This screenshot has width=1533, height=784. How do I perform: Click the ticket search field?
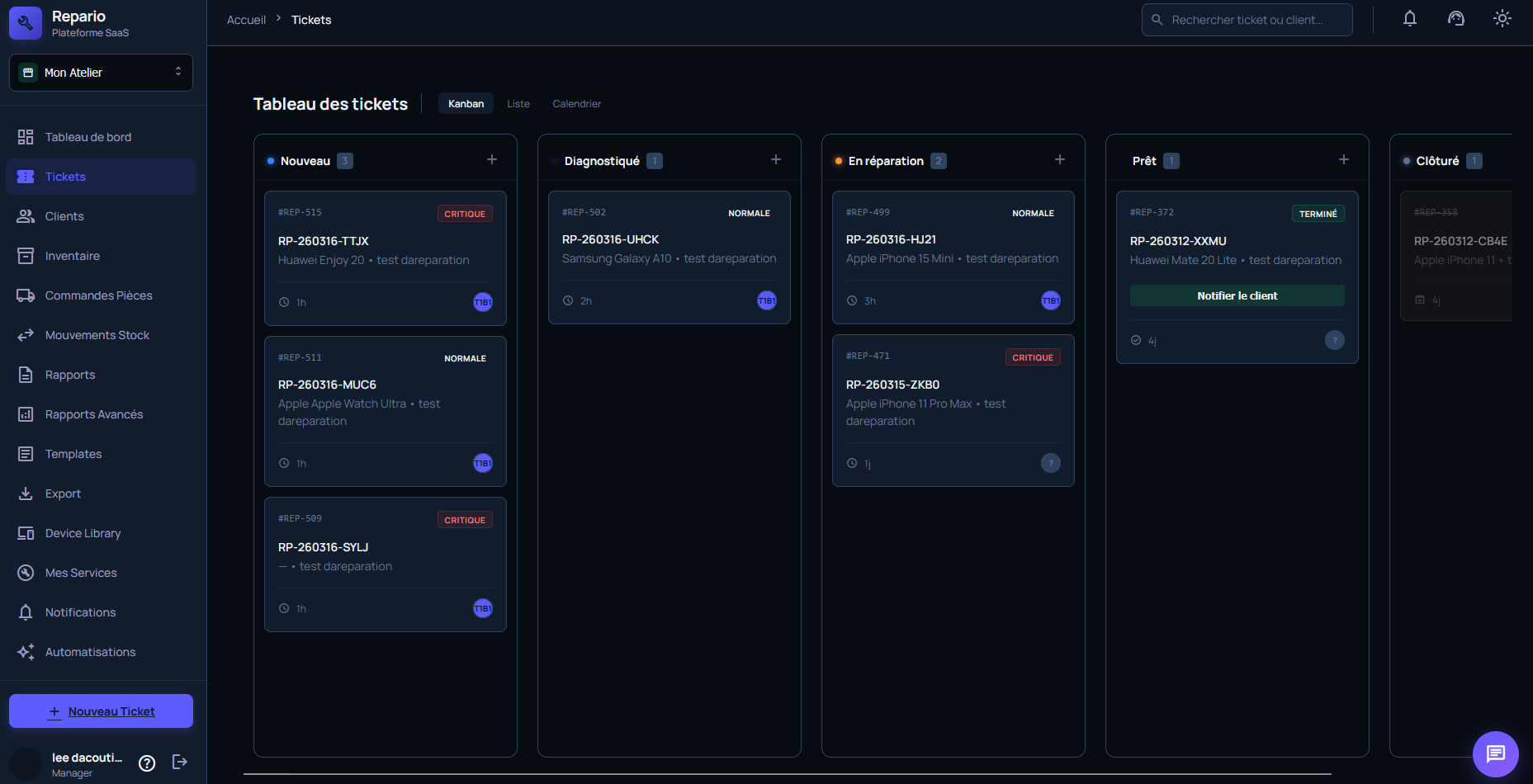1247,19
